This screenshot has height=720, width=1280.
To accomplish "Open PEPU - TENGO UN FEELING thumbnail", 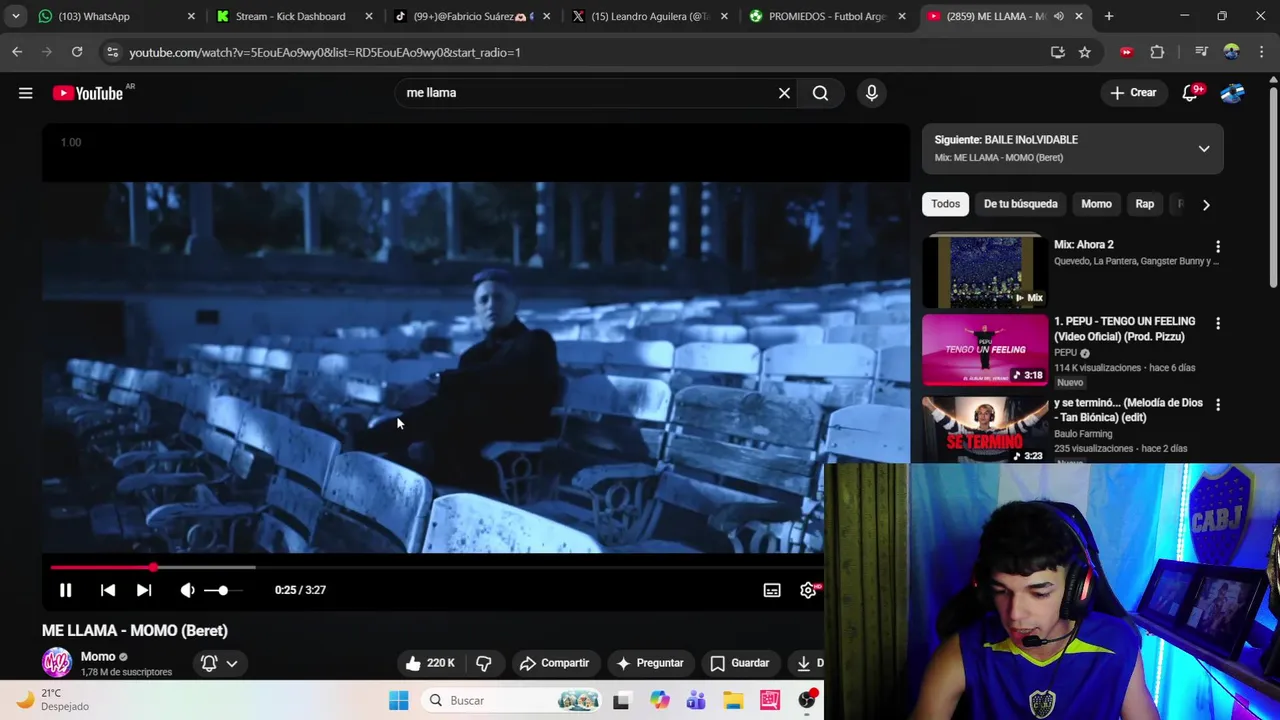I will tap(985, 350).
